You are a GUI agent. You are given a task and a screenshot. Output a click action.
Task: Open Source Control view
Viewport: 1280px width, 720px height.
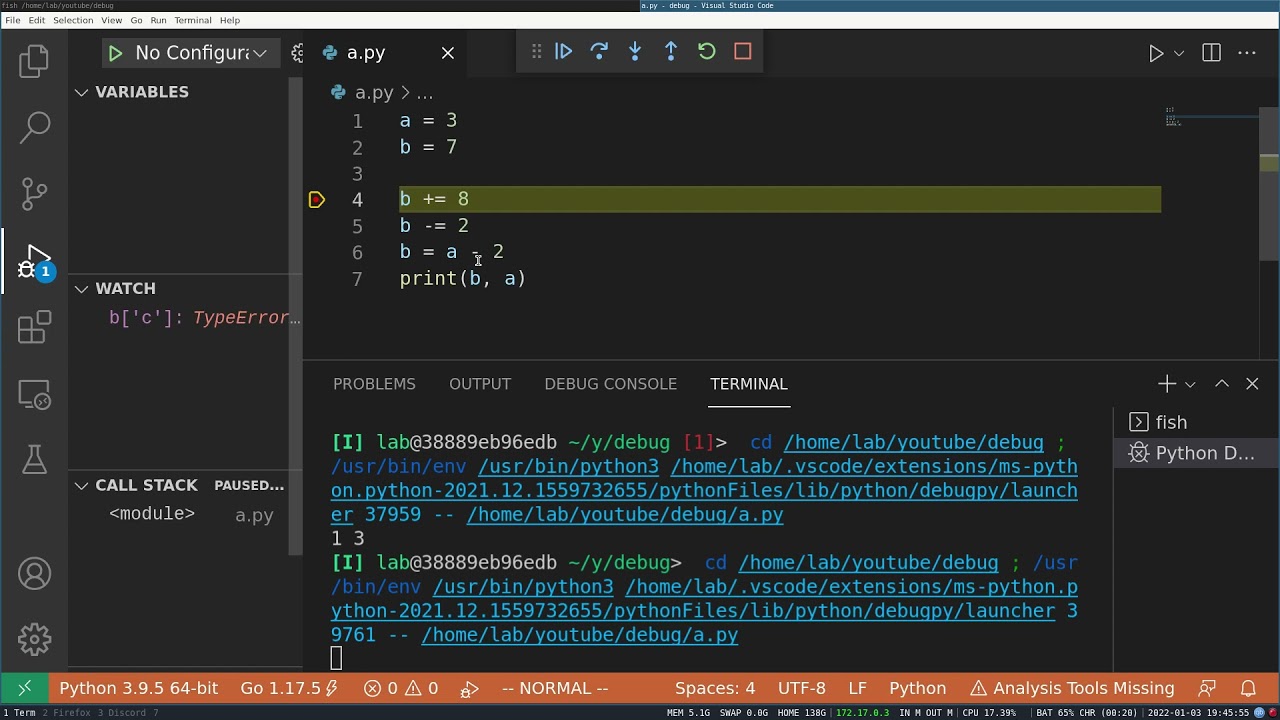pos(34,193)
